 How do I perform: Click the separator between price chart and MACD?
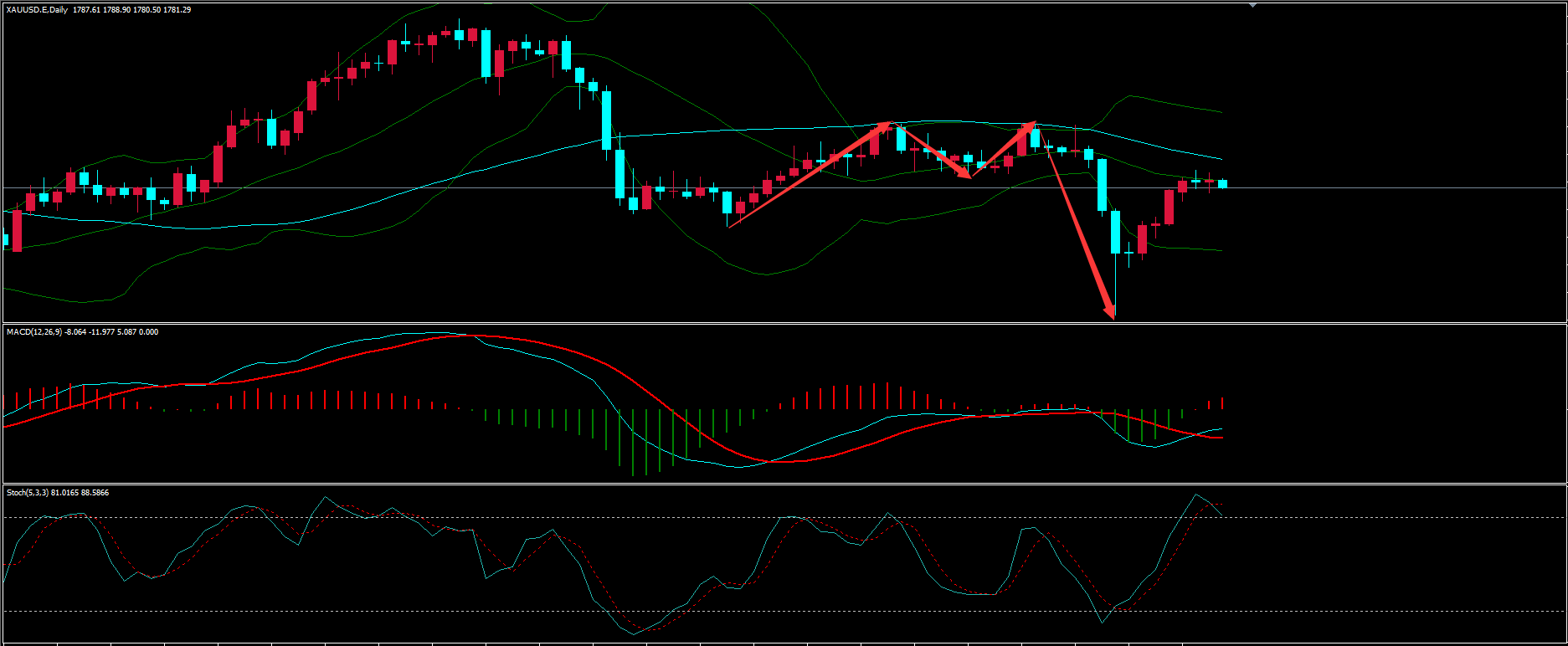point(784,324)
